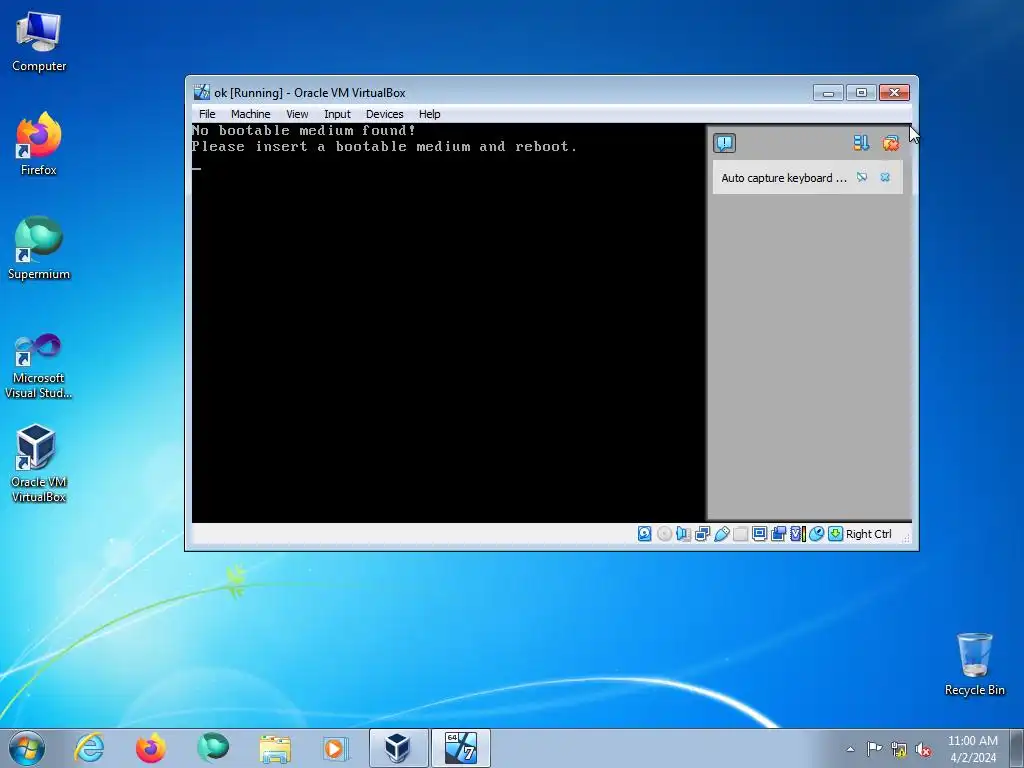Open Internet Explorer from the taskbar
1024x768 pixels.
[x=89, y=748]
